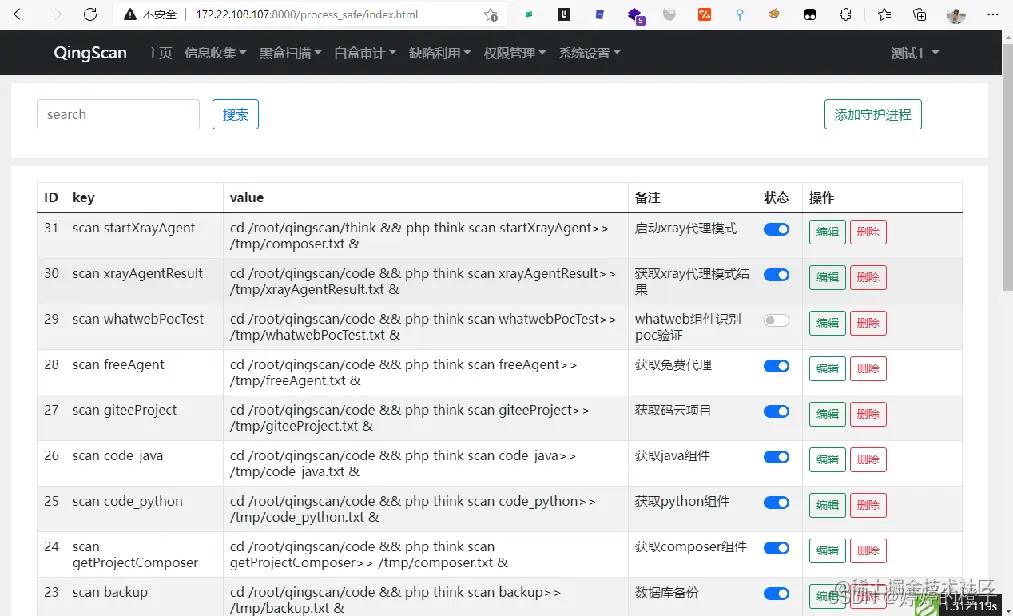This screenshot has height=616, width=1013.
Task: Click inside the search input field
Action: 117,114
